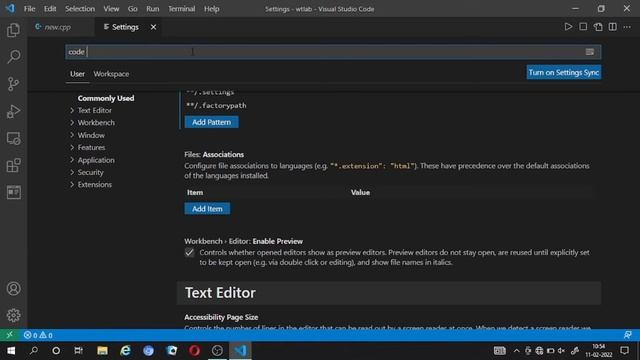Viewport: 640px width, 360px height.
Task: Click the Run Code play icon
Action: point(568,27)
